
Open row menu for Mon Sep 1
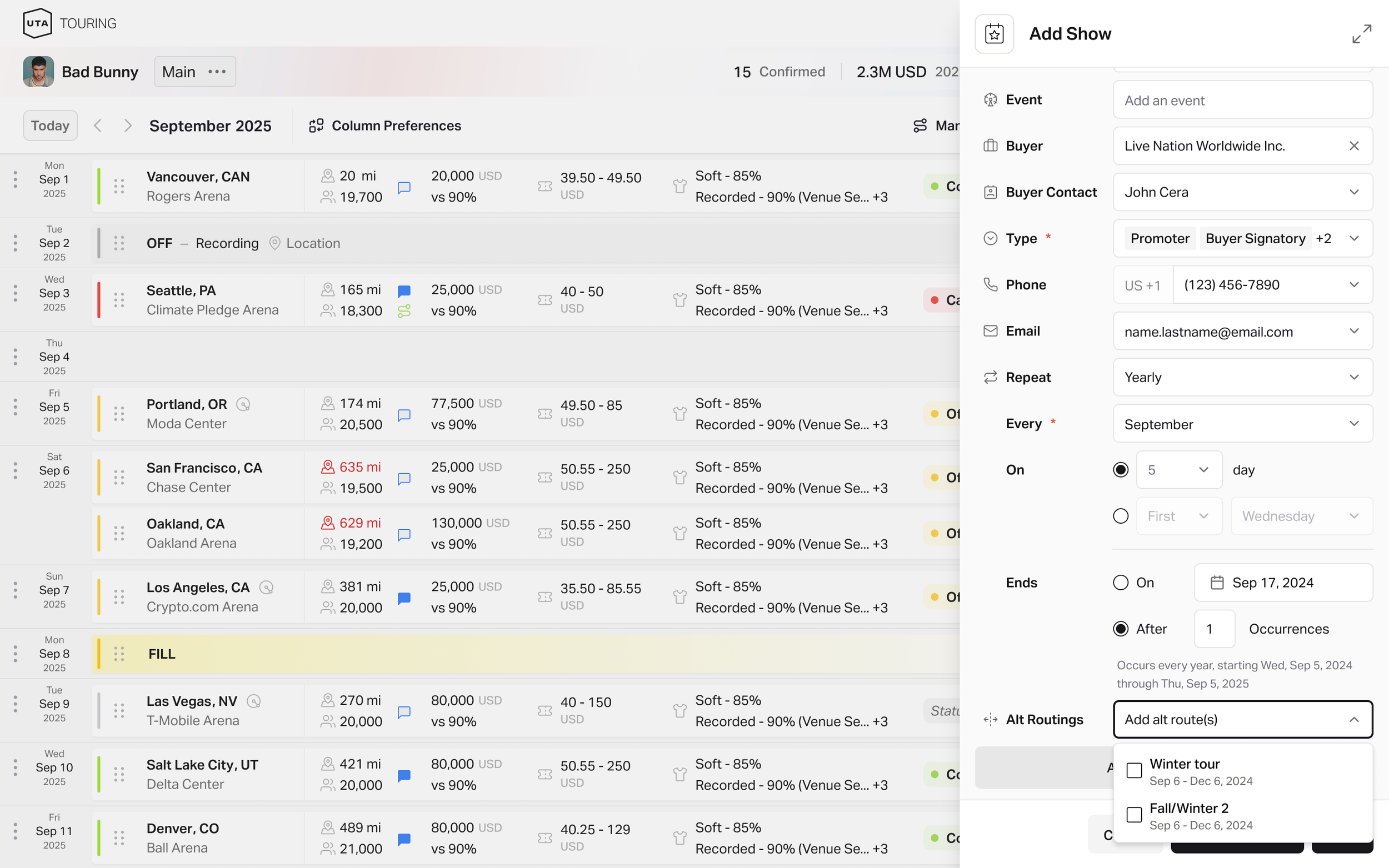tap(16, 180)
